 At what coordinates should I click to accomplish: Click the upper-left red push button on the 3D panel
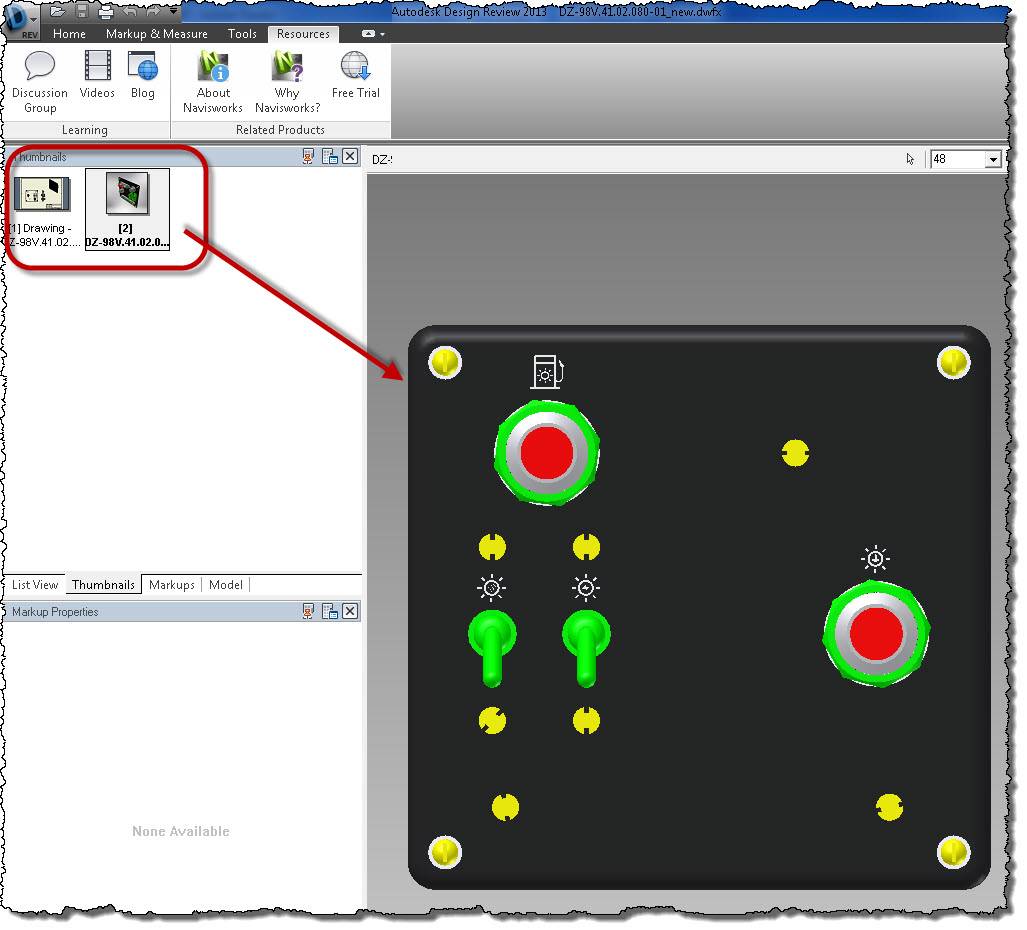547,453
